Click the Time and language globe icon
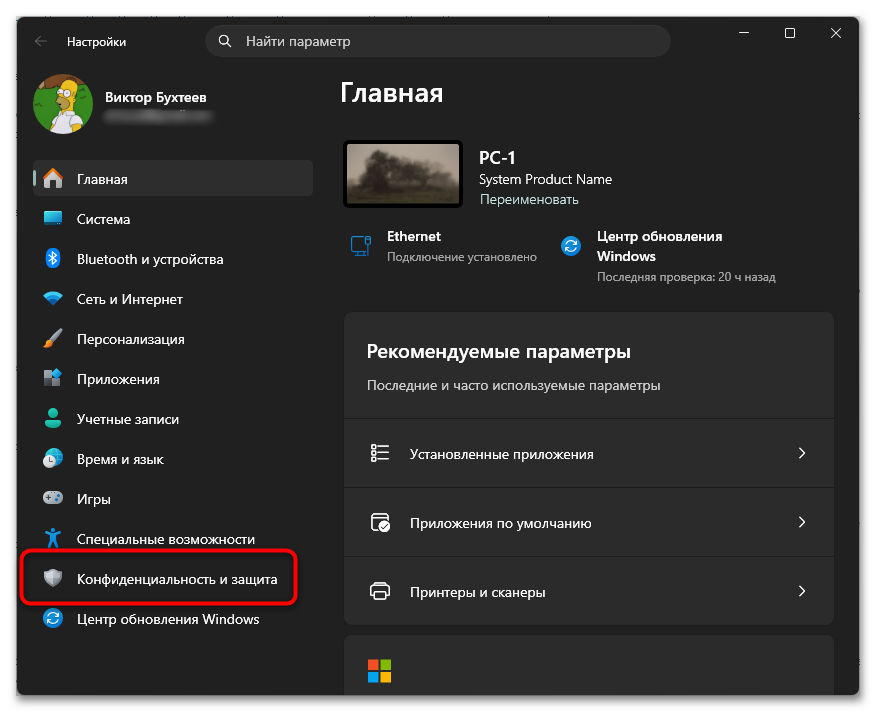Image resolution: width=876 pixels, height=712 pixels. [x=53, y=458]
